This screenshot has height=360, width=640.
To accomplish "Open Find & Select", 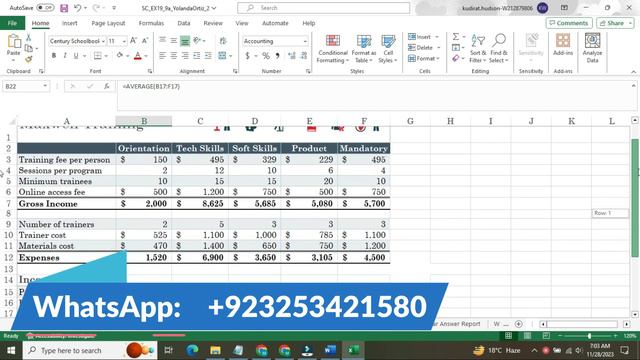I will tap(499, 49).
